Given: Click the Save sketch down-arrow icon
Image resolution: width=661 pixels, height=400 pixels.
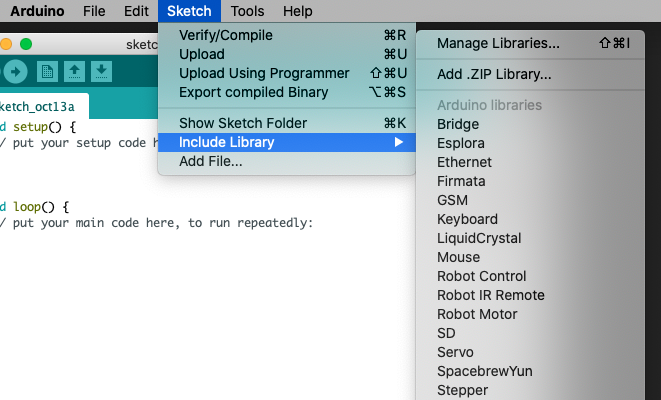Looking at the screenshot, I should (x=101, y=72).
